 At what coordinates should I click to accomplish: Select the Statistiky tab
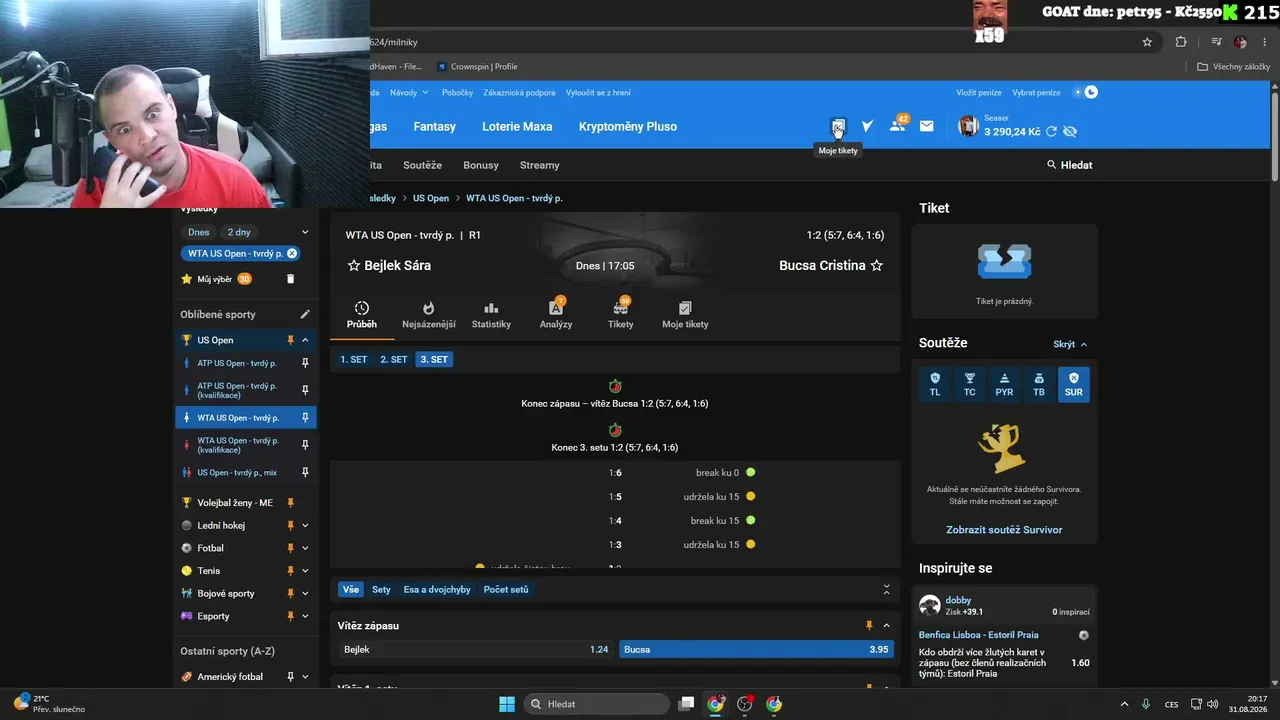point(491,315)
